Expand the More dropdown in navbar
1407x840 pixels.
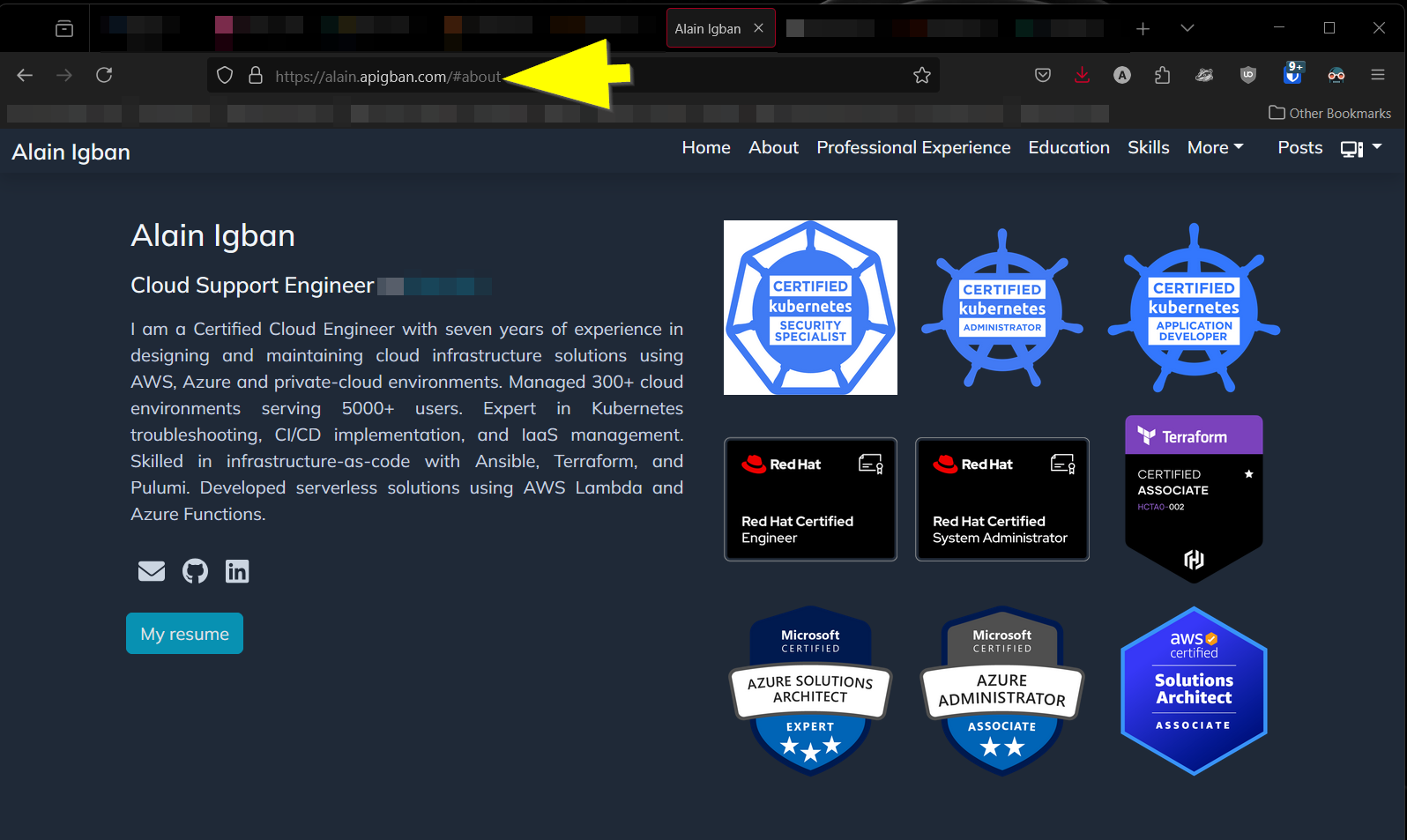click(1215, 148)
